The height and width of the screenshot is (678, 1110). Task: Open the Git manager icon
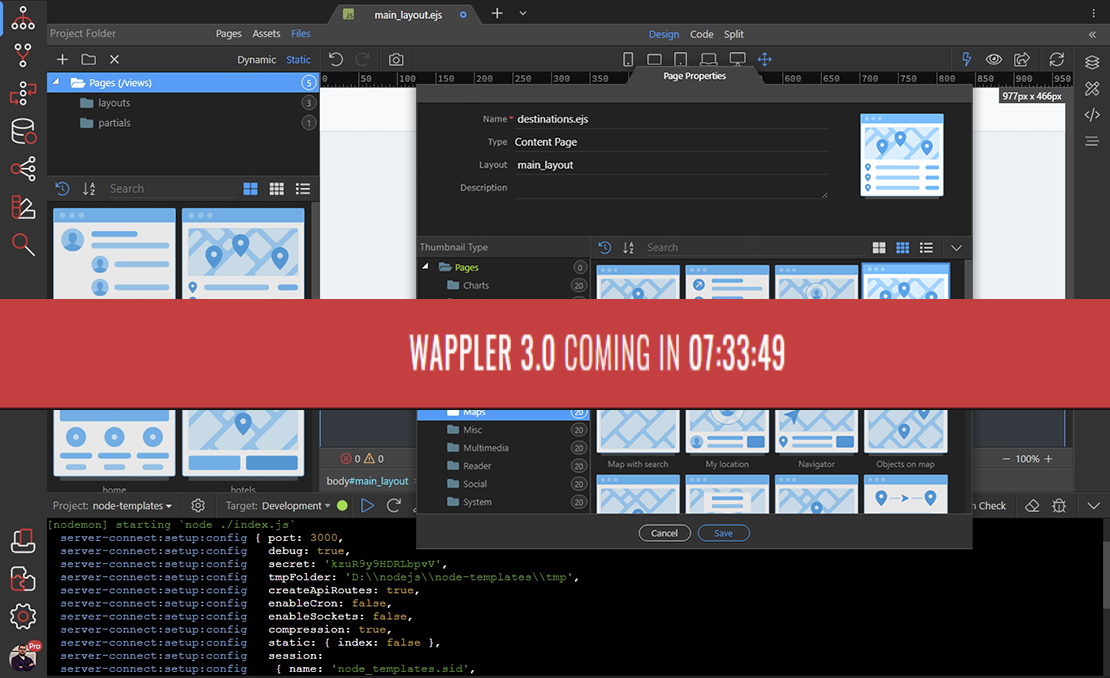pyautogui.click(x=23, y=55)
